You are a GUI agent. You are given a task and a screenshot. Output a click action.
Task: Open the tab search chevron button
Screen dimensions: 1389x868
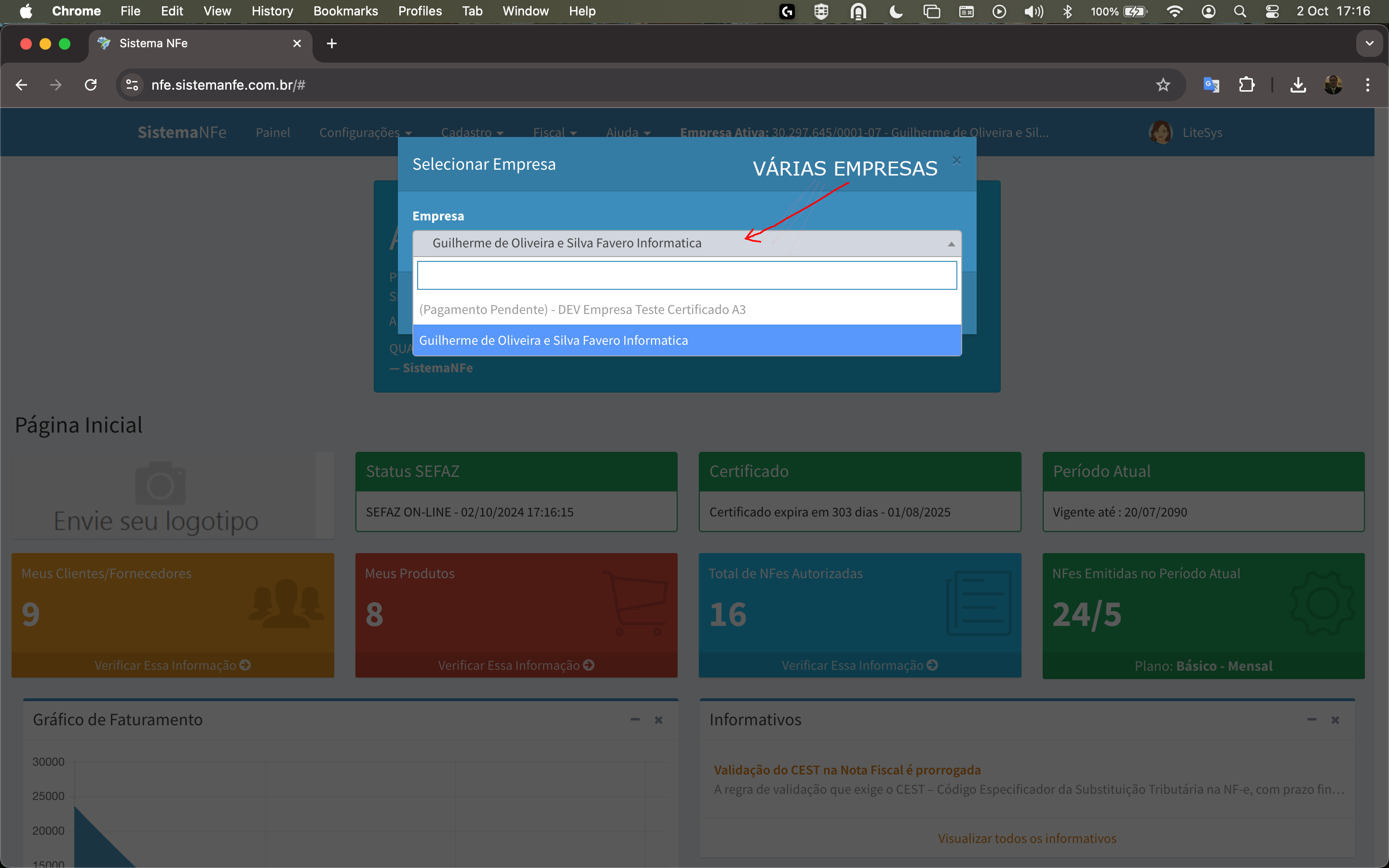pos(1370,43)
